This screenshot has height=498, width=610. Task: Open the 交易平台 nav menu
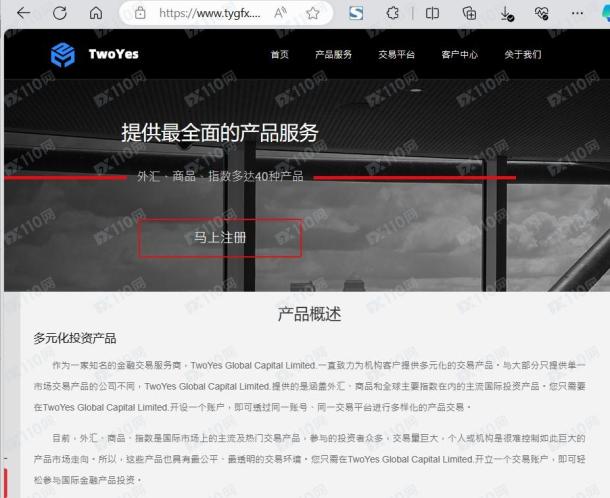(396, 54)
